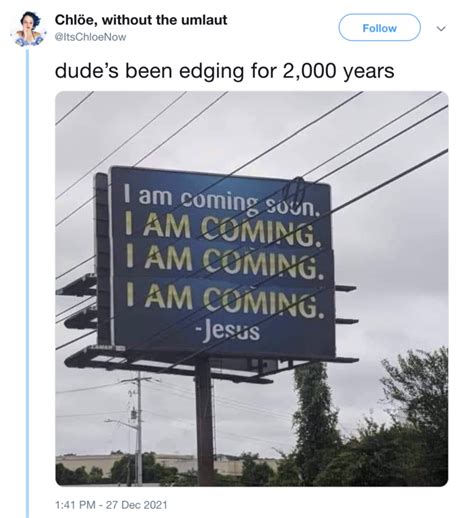
Task: Visit the @ItsChloeNow handle link
Action: point(90,37)
